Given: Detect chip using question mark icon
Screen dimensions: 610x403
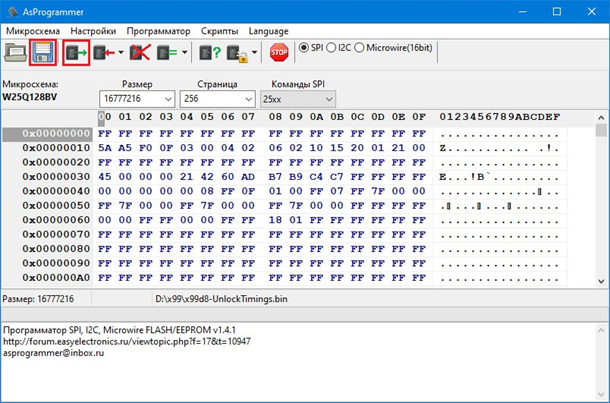Looking at the screenshot, I should pyautogui.click(x=210, y=53).
